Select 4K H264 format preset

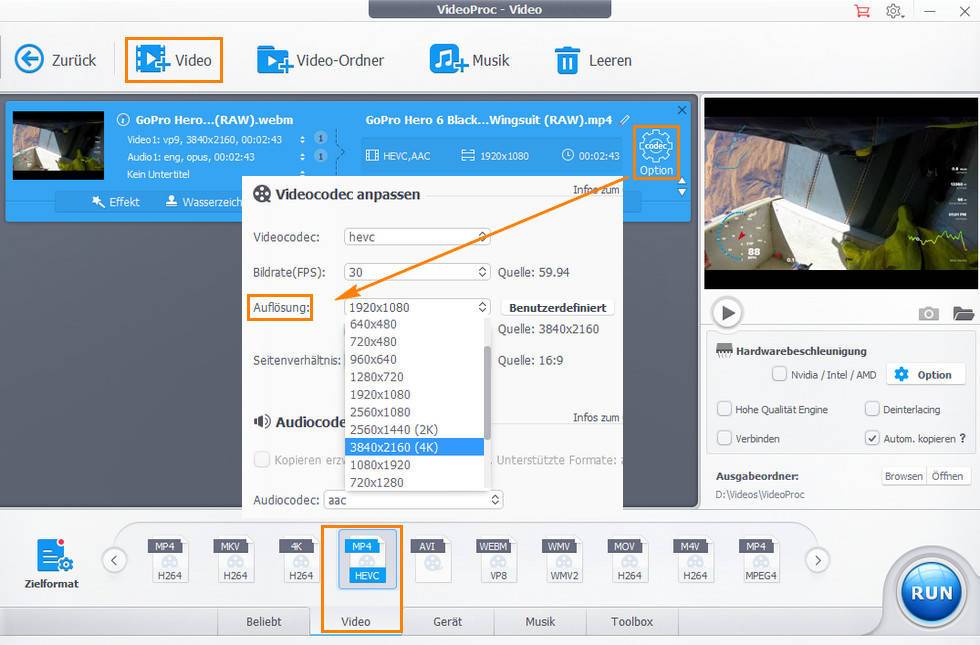300,561
